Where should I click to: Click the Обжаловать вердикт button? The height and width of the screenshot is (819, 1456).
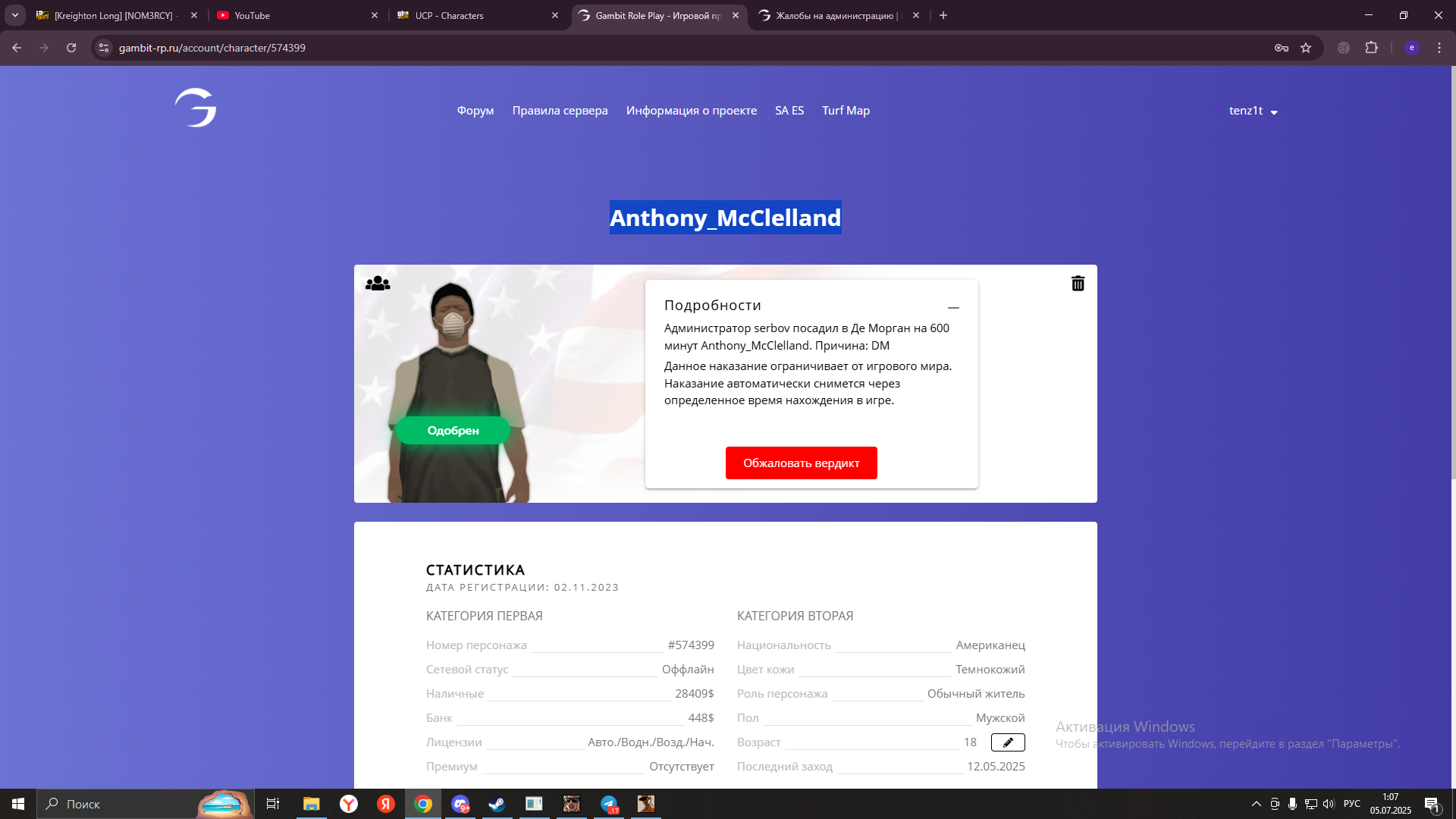(801, 463)
